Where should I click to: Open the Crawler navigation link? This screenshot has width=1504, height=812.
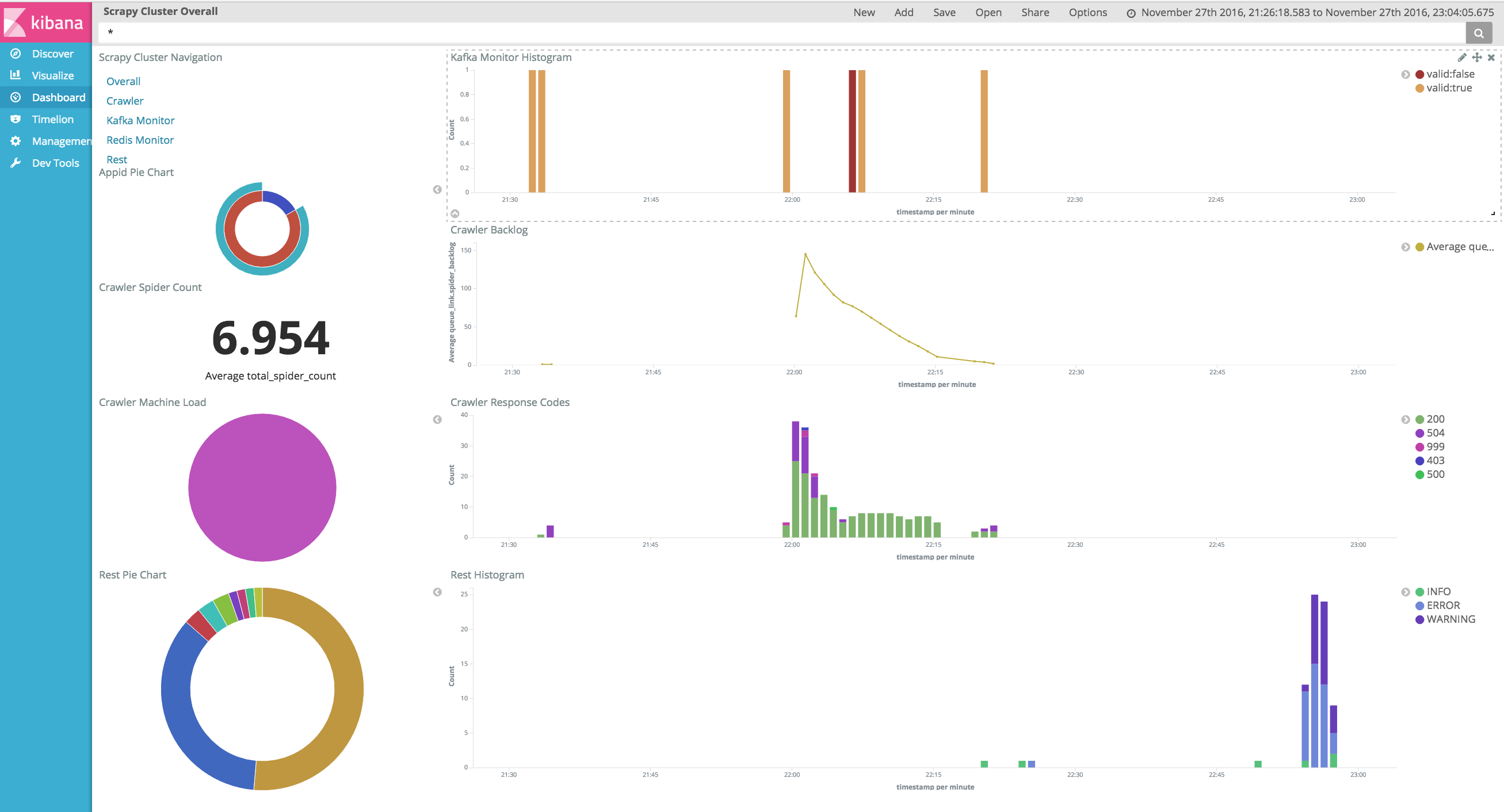pyautogui.click(x=124, y=101)
